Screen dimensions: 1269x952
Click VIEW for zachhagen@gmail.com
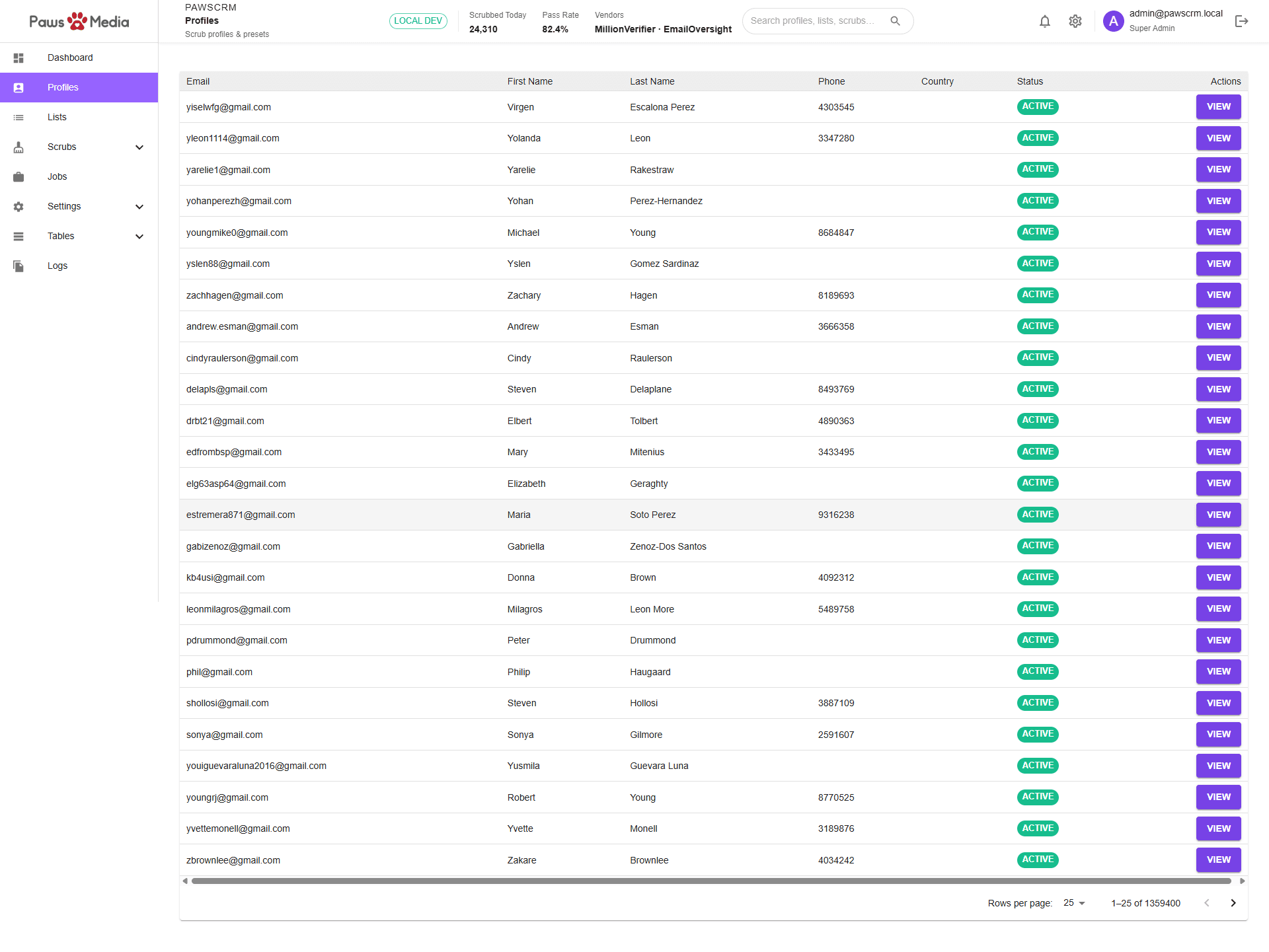(x=1218, y=295)
